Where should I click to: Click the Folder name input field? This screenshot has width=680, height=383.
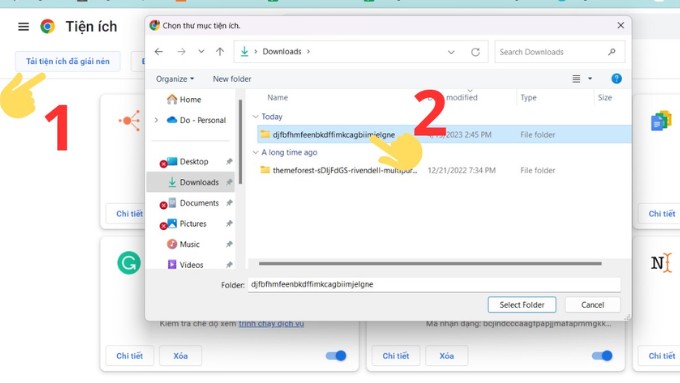point(434,285)
